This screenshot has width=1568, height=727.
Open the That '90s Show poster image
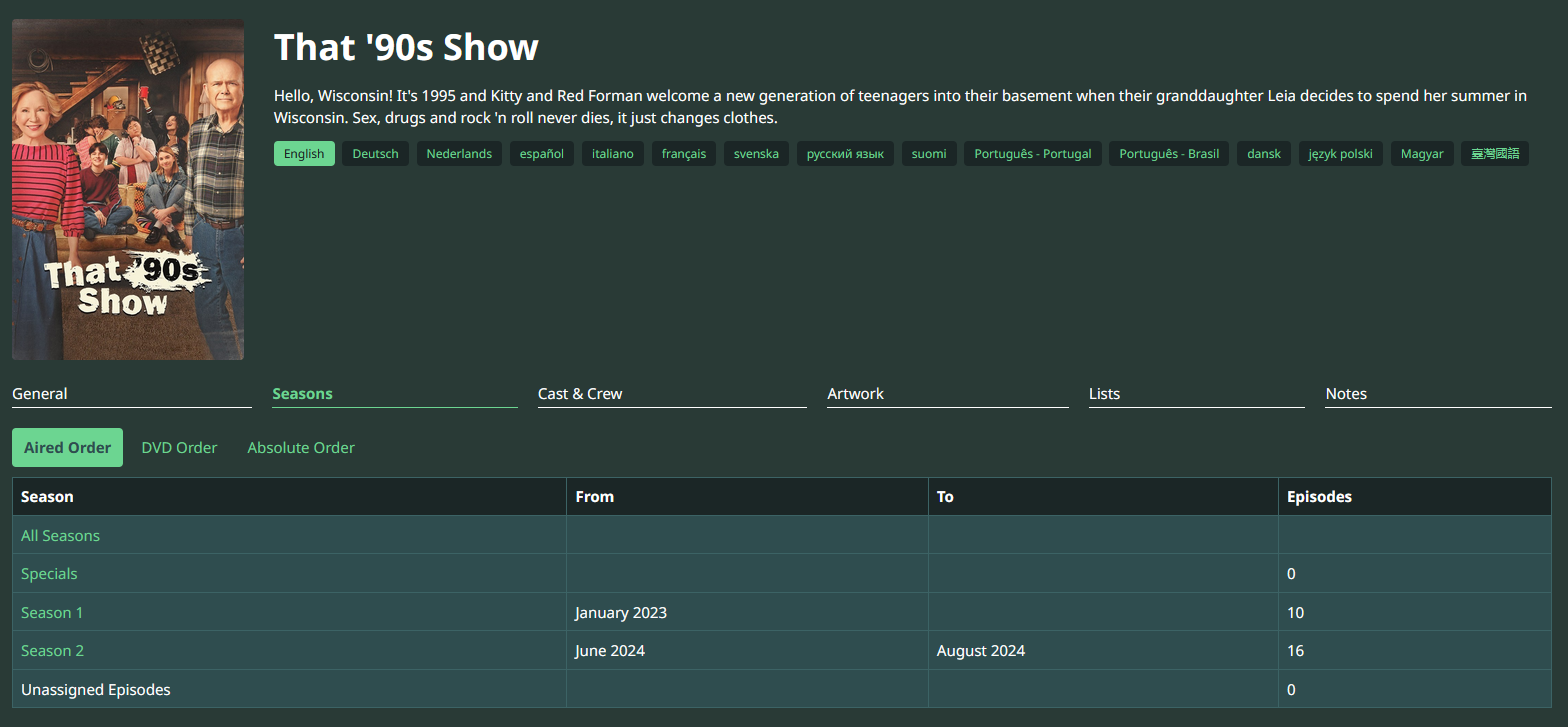[128, 189]
